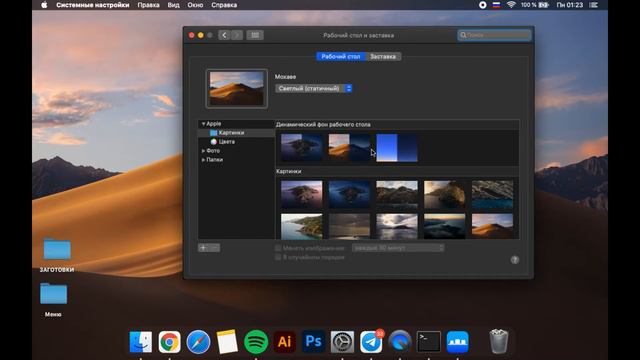The height and width of the screenshot is (360, 640).
Task: Go back in System Preferences
Action: (224, 35)
